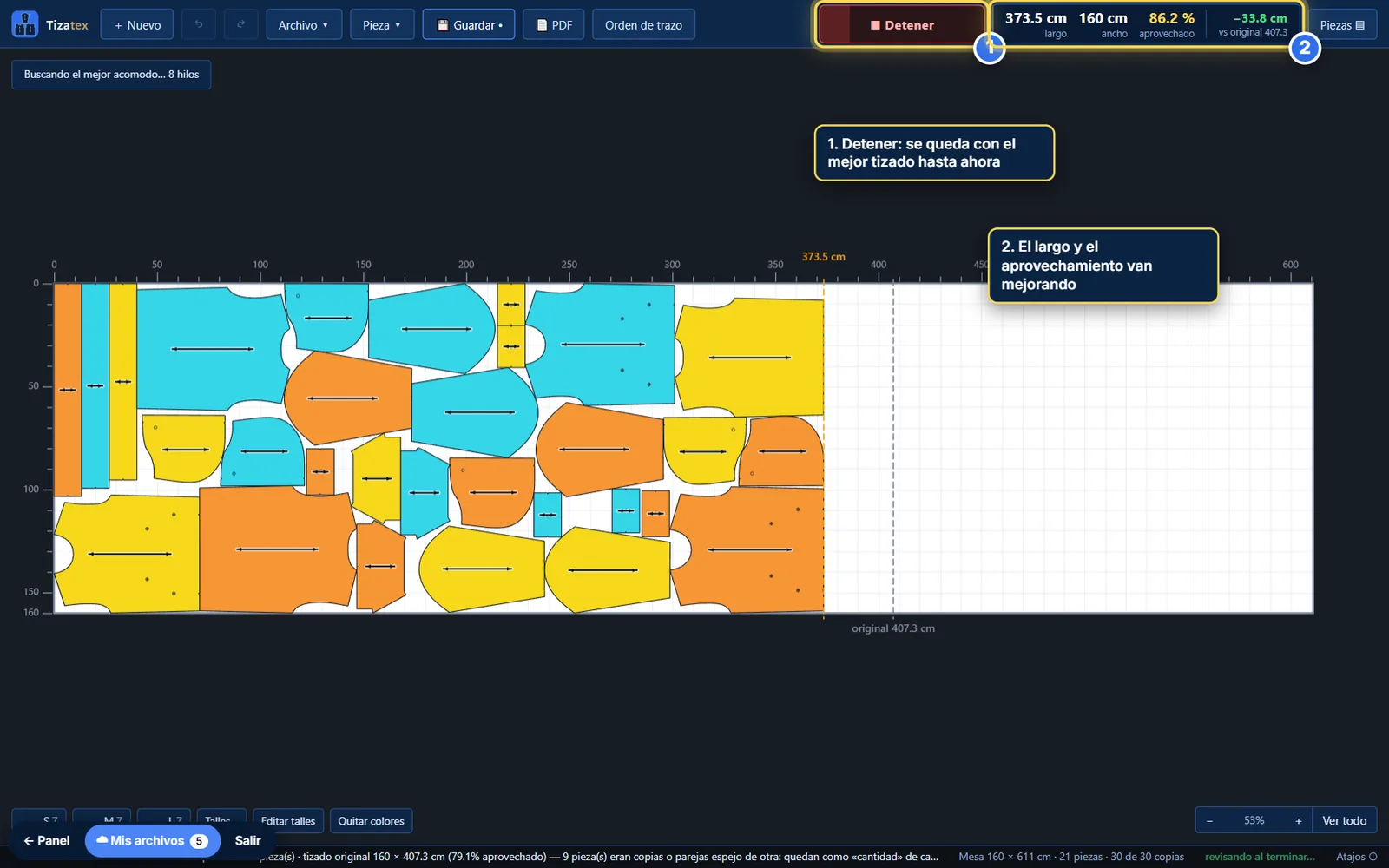1389x868 pixels.
Task: Click the 'revisando al terminar' status text
Action: click(x=1260, y=857)
